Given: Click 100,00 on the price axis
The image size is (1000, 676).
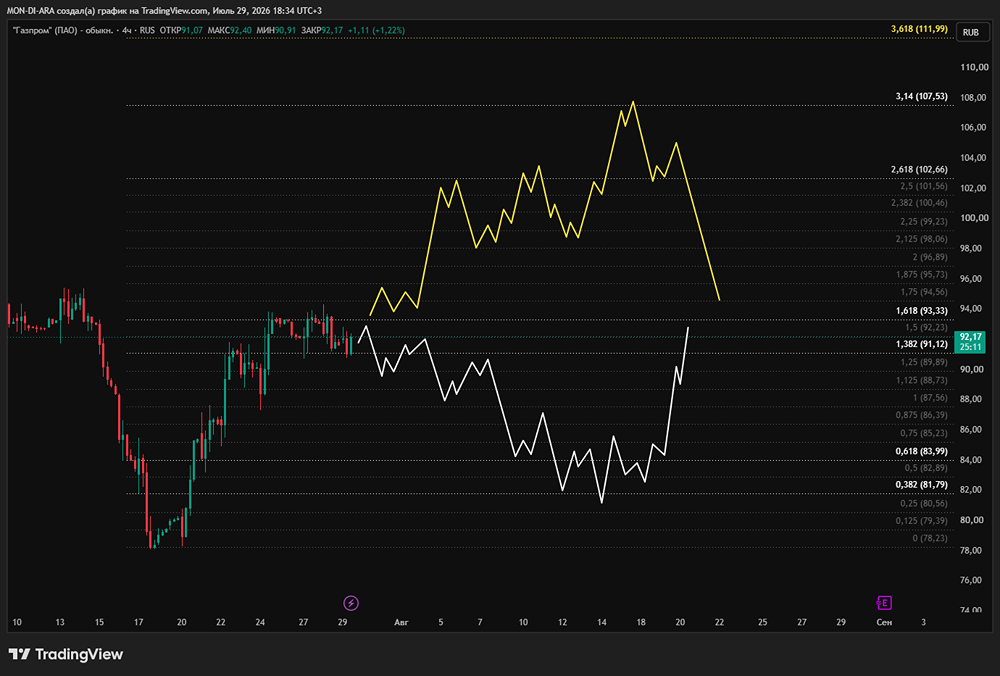Looking at the screenshot, I should 974,218.
